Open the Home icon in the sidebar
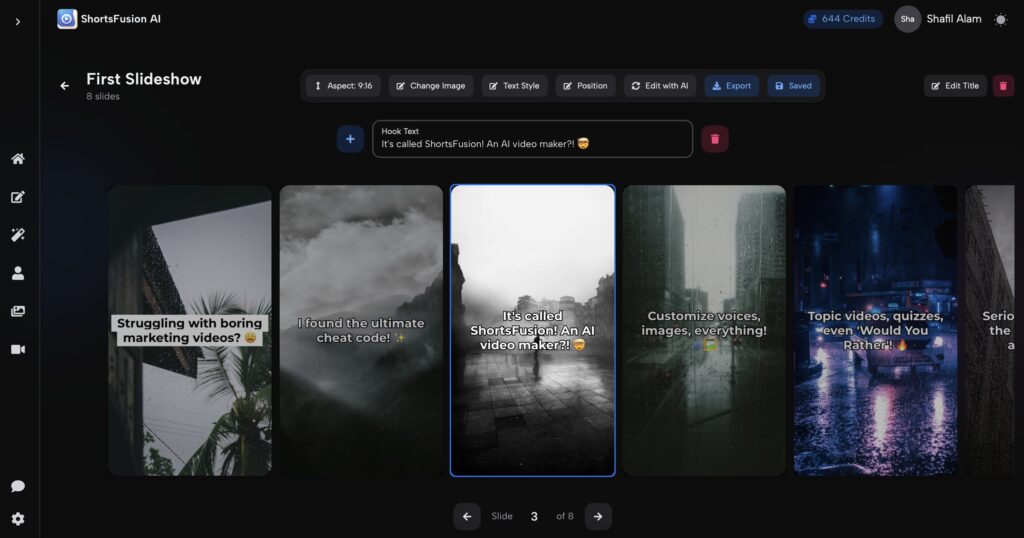This screenshot has width=1024, height=538. (x=18, y=159)
